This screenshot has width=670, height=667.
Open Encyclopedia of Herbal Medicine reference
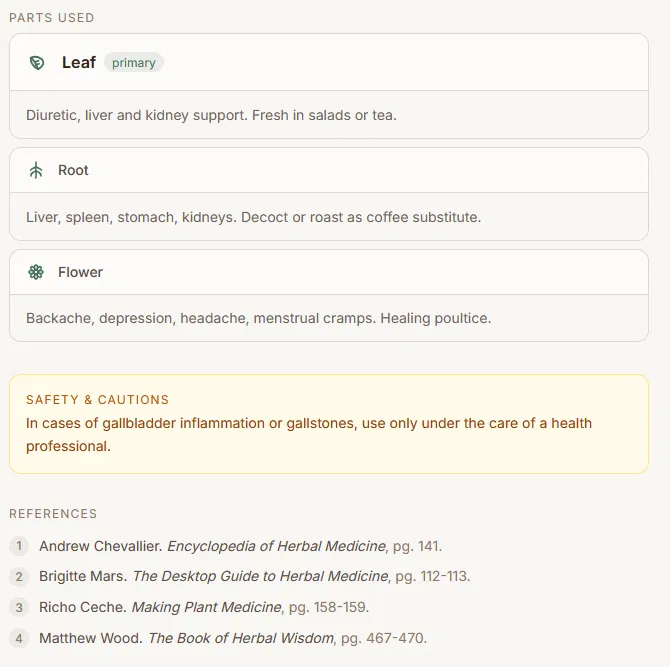tap(276, 546)
